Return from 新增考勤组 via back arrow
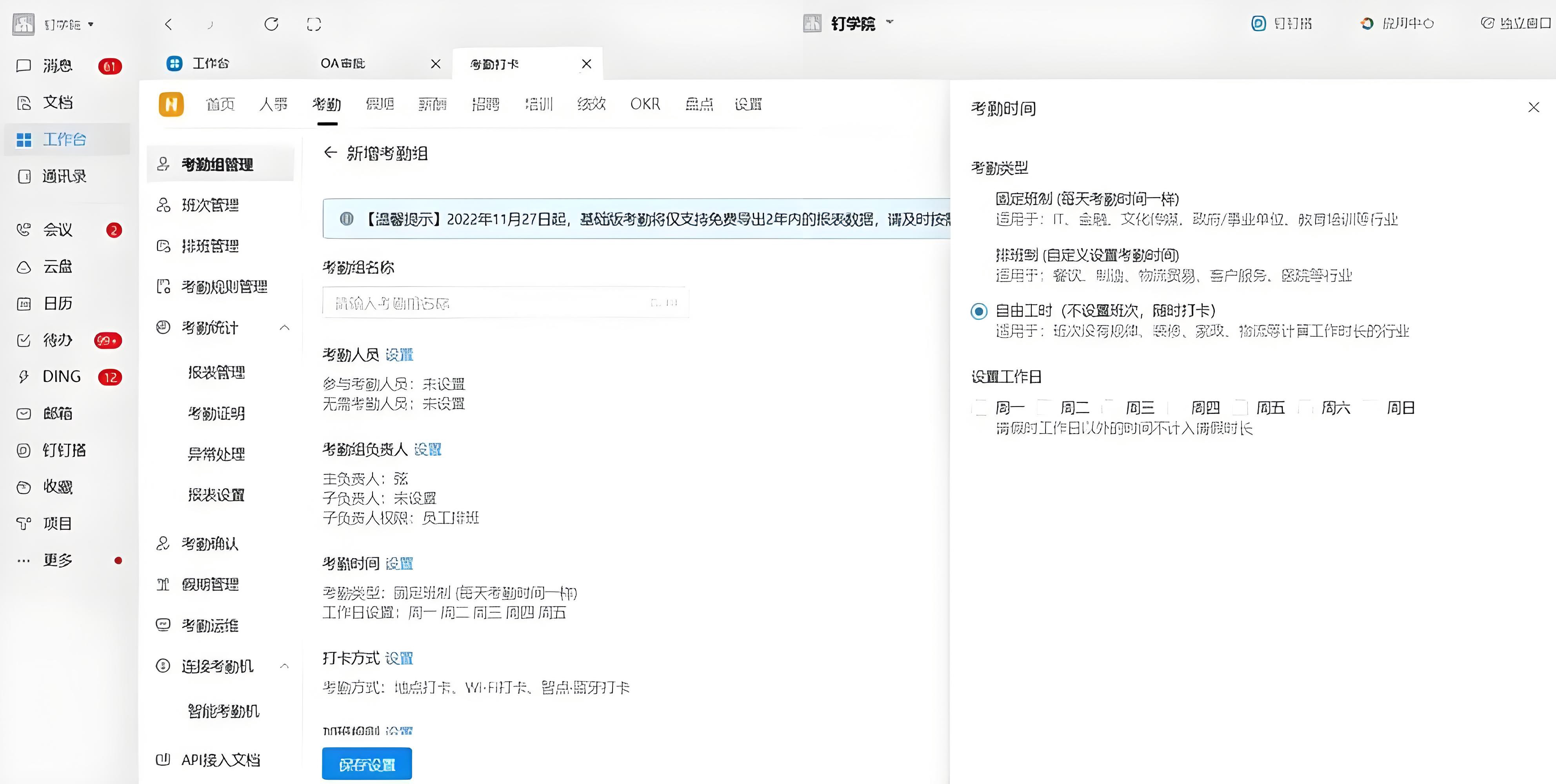1556x784 pixels. point(330,153)
